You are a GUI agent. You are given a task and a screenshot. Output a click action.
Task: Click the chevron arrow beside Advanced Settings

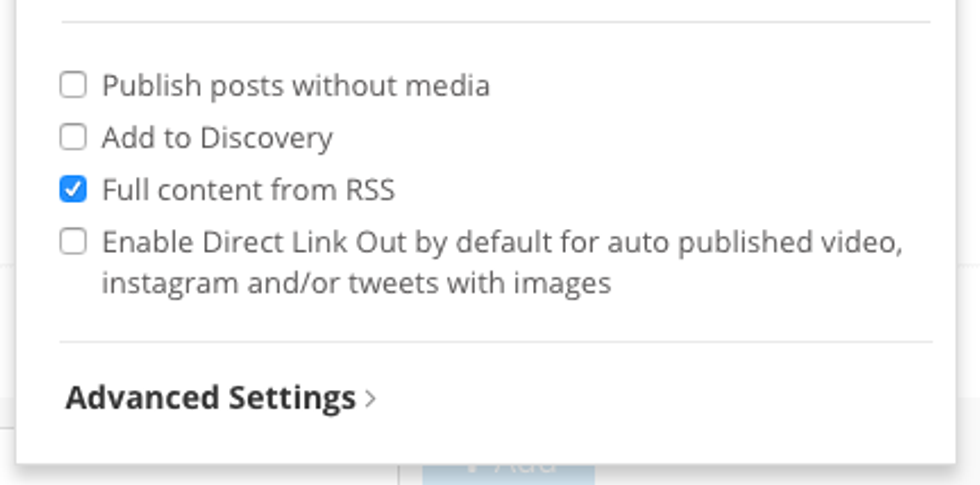tap(371, 399)
